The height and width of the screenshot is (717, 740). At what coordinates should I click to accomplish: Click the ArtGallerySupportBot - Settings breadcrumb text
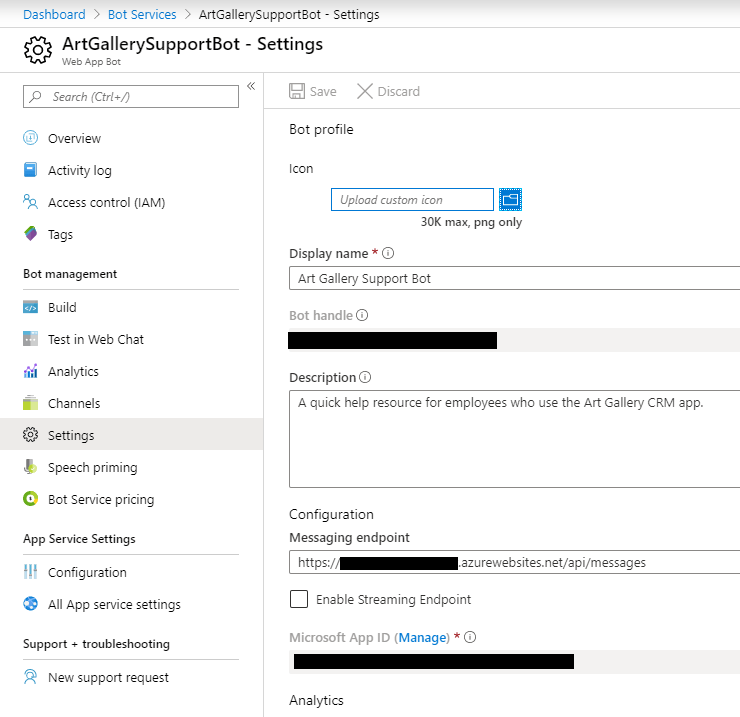(x=289, y=14)
